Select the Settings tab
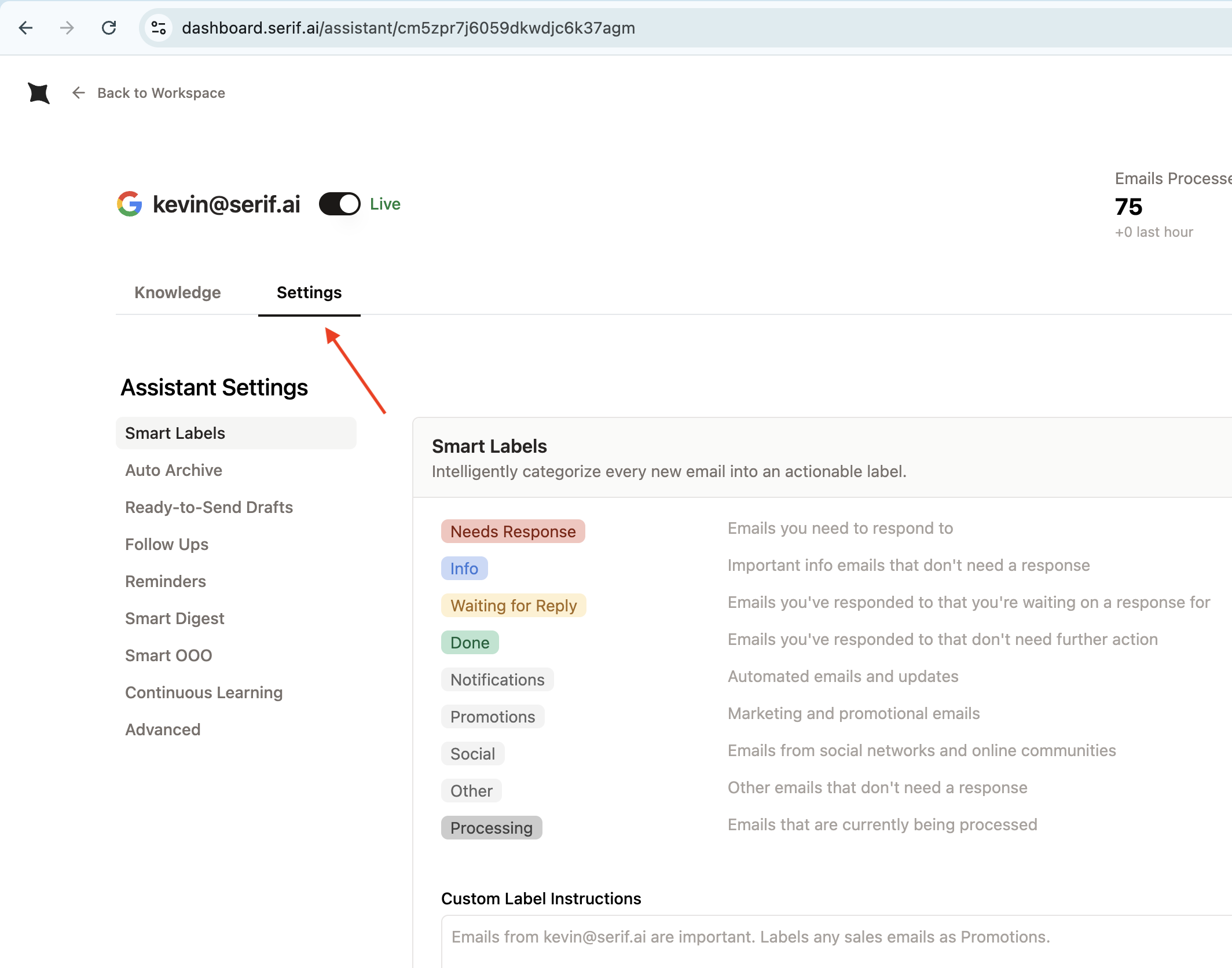The height and width of the screenshot is (968, 1232). tap(309, 292)
